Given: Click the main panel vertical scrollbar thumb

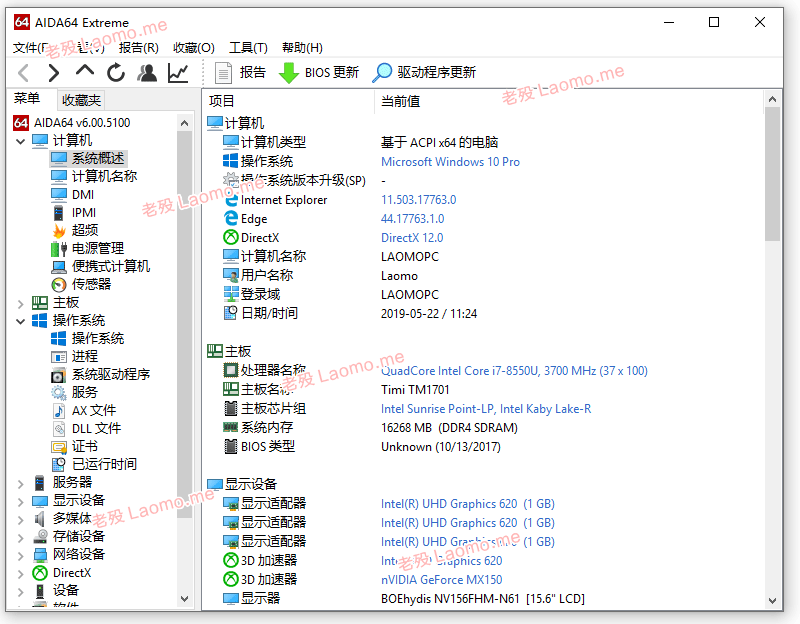Looking at the screenshot, I should [x=772, y=173].
